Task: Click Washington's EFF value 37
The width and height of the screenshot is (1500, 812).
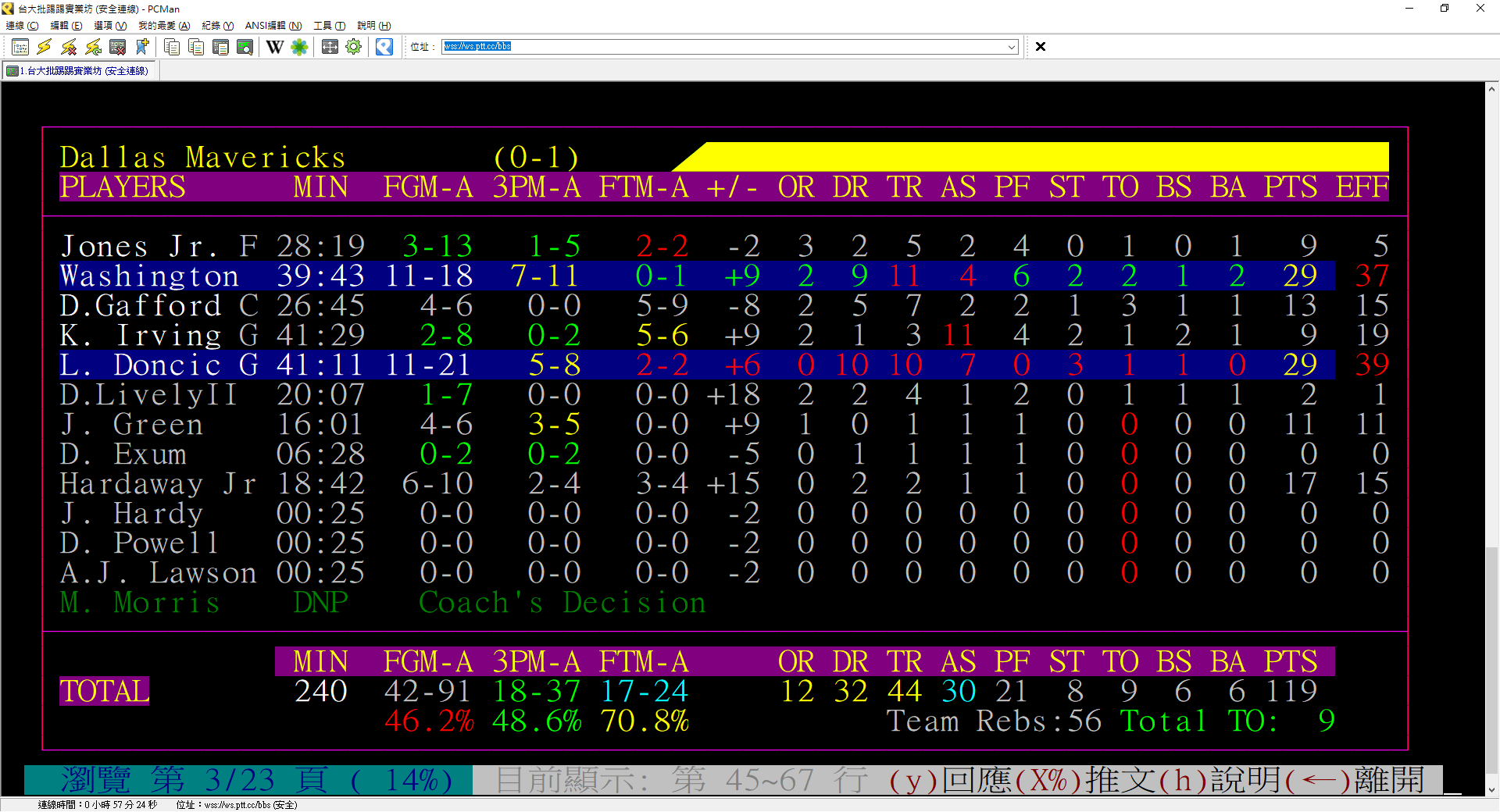Action: coord(1372,276)
